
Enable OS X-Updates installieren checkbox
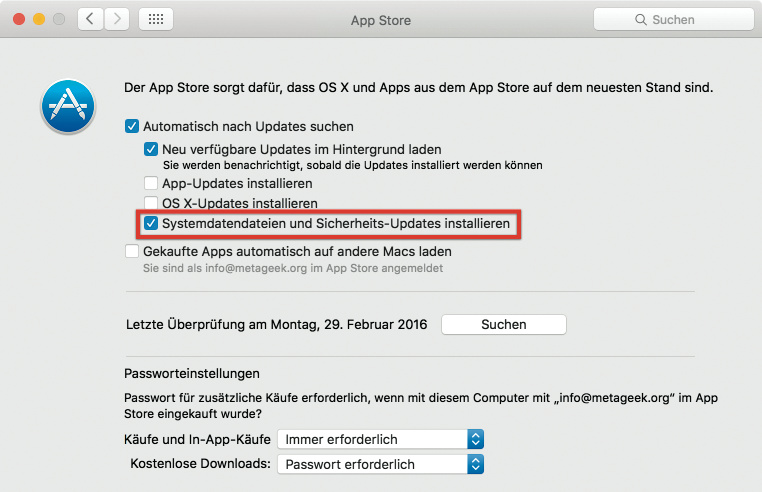(x=151, y=204)
